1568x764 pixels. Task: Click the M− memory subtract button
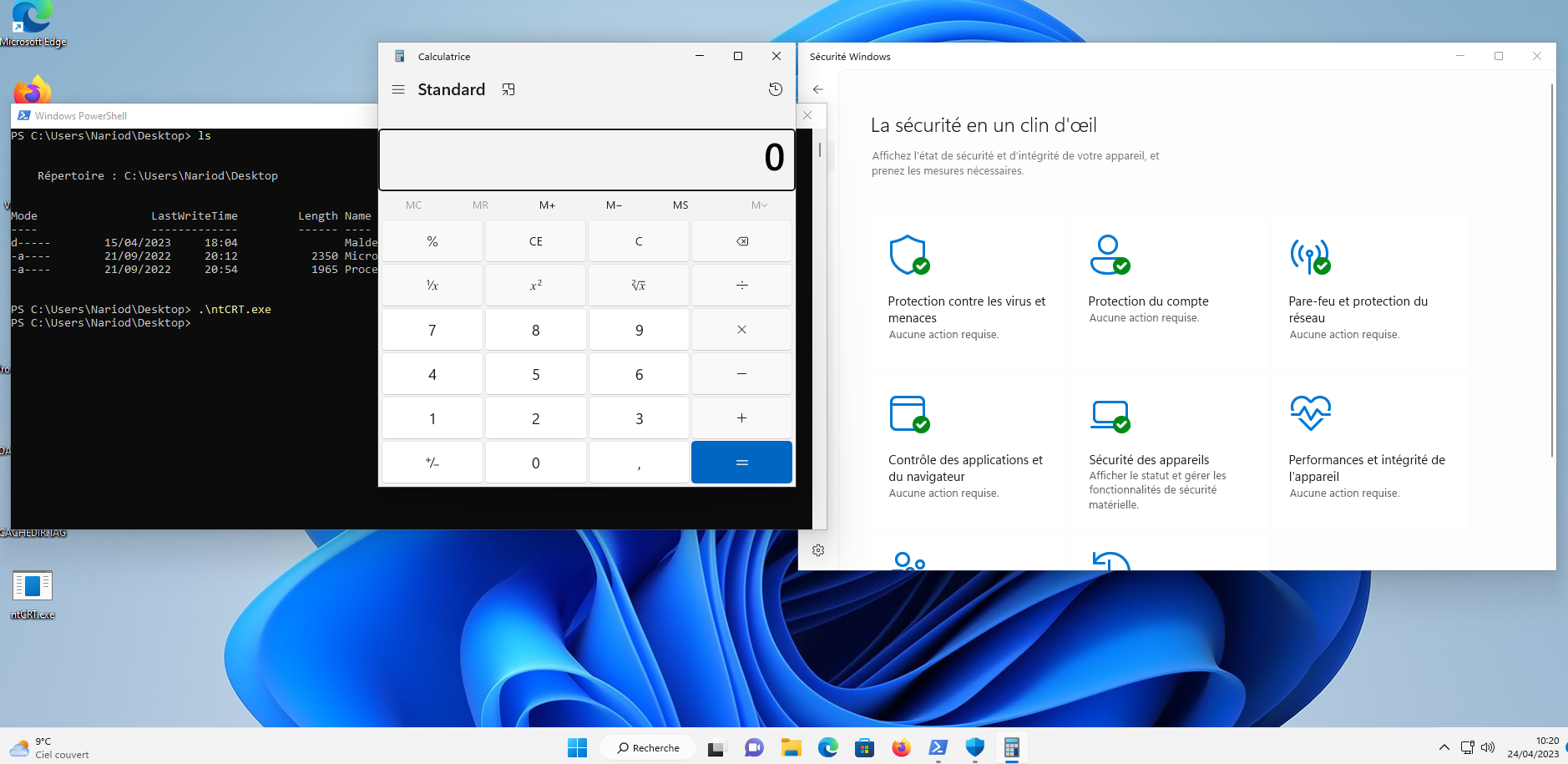pos(614,205)
